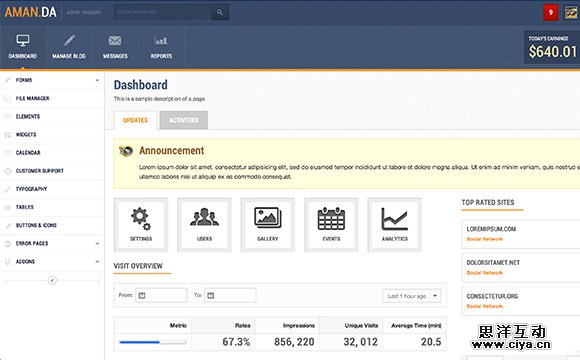Open the Last 1 hour ago dropdown

tap(412, 296)
